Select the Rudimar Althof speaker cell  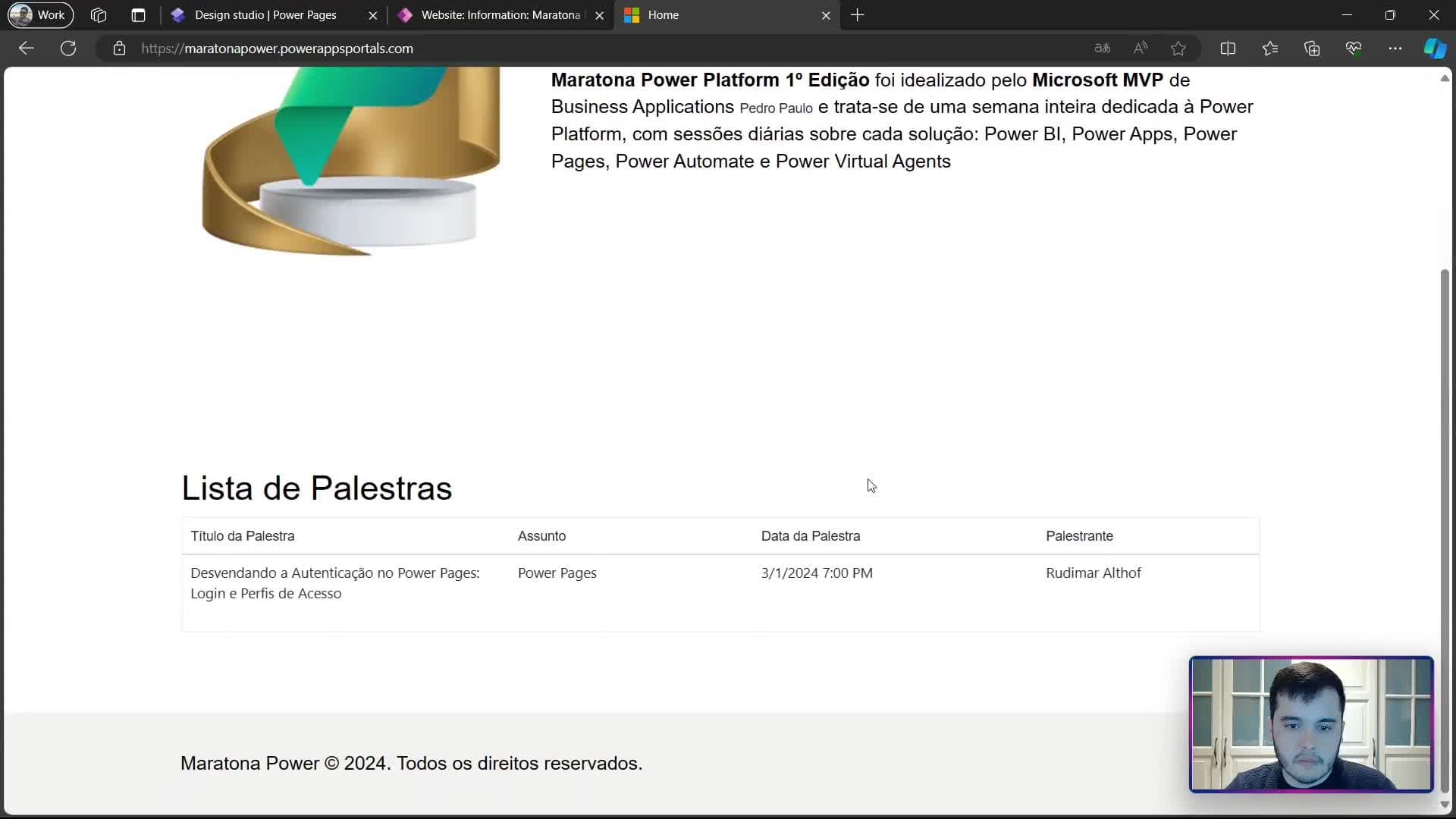click(x=1094, y=573)
